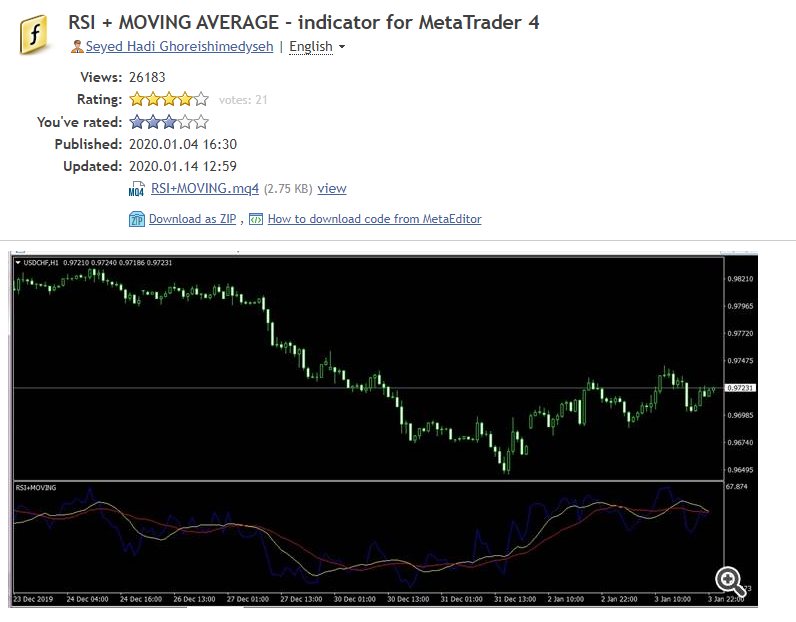This screenshot has height=622, width=796.
Task: Click the Views count 26183
Action: pos(147,77)
